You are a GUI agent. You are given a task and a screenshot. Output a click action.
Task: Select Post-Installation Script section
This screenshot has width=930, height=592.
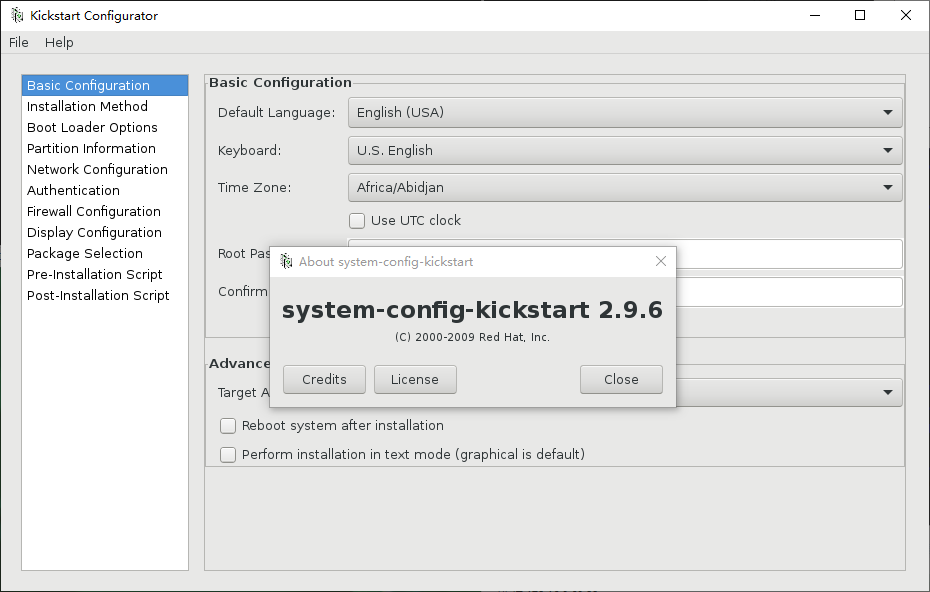click(105, 295)
